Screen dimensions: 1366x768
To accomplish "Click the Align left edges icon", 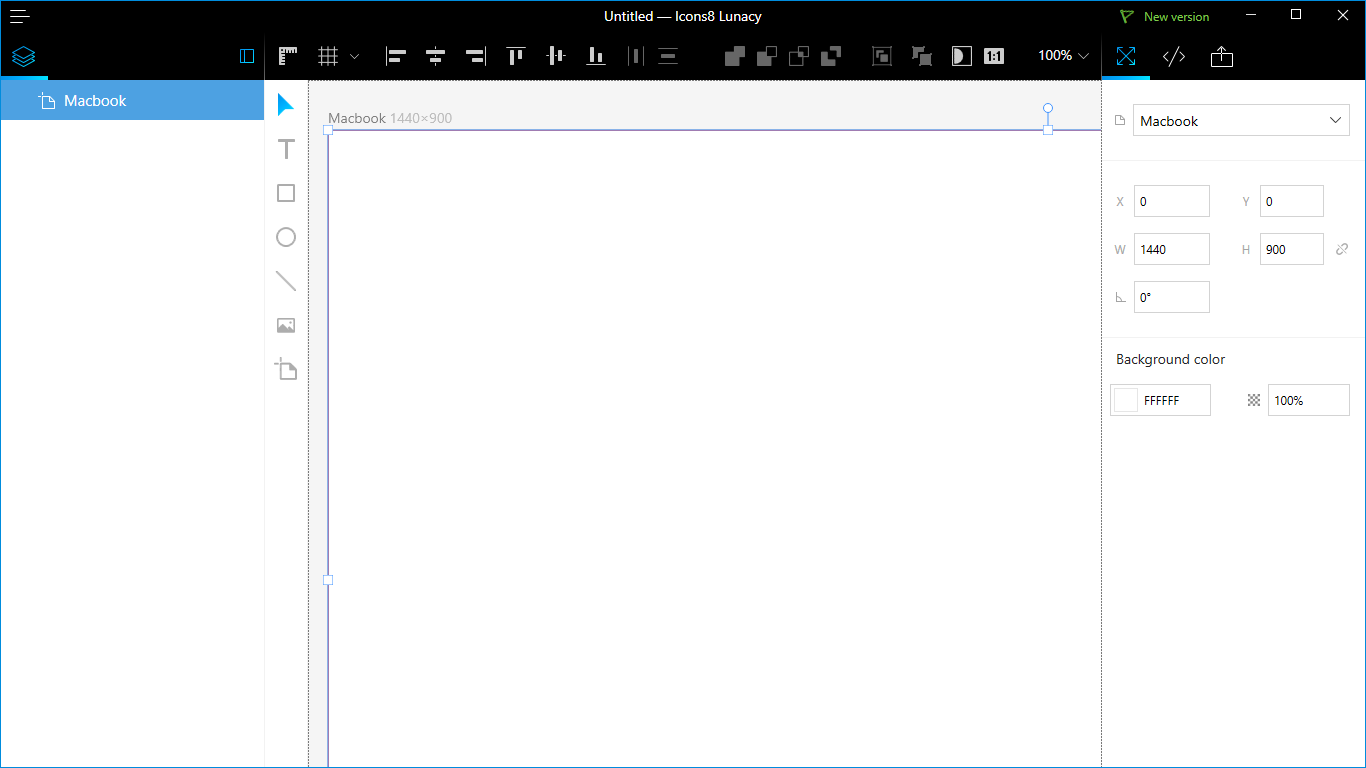I will tap(396, 56).
